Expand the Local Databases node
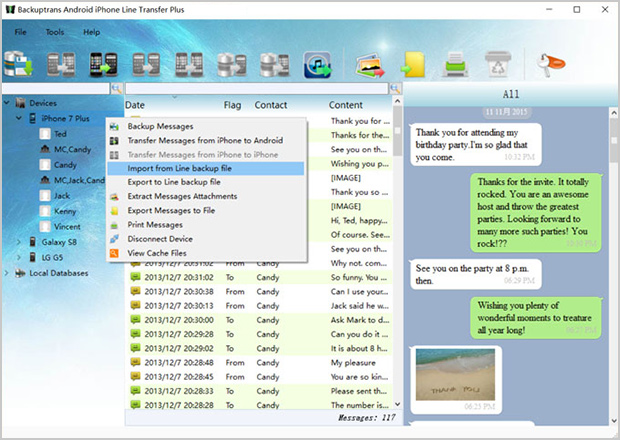This screenshot has width=620, height=440. tap(8, 272)
